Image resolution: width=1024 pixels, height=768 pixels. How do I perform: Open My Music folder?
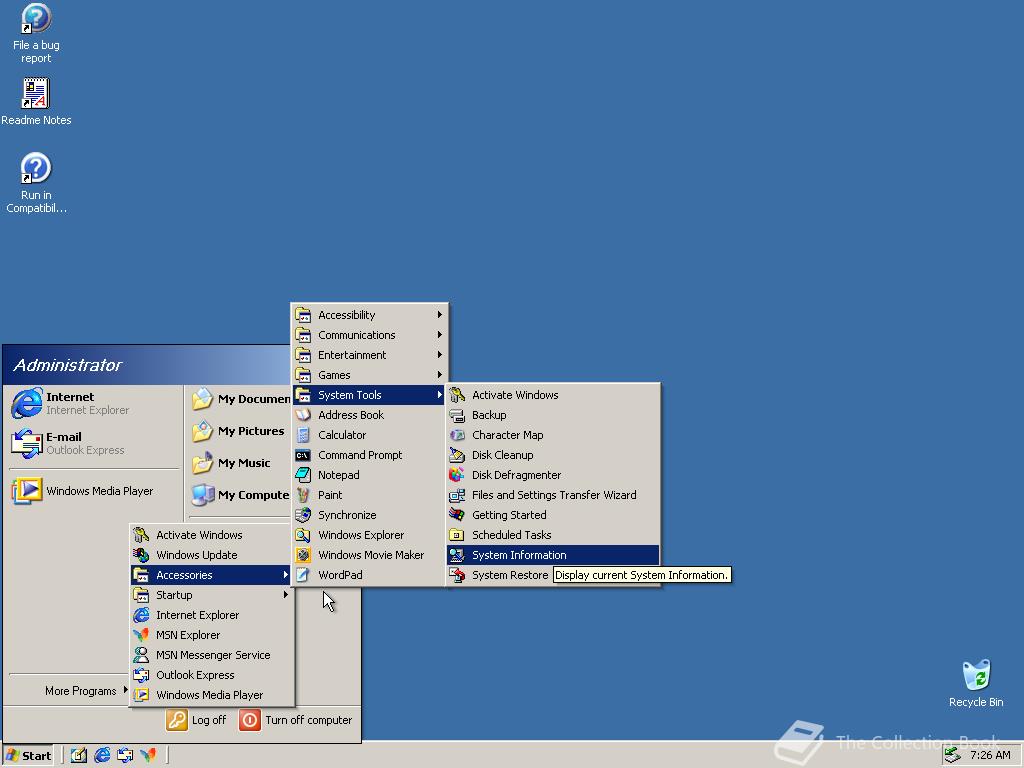pyautogui.click(x=239, y=463)
